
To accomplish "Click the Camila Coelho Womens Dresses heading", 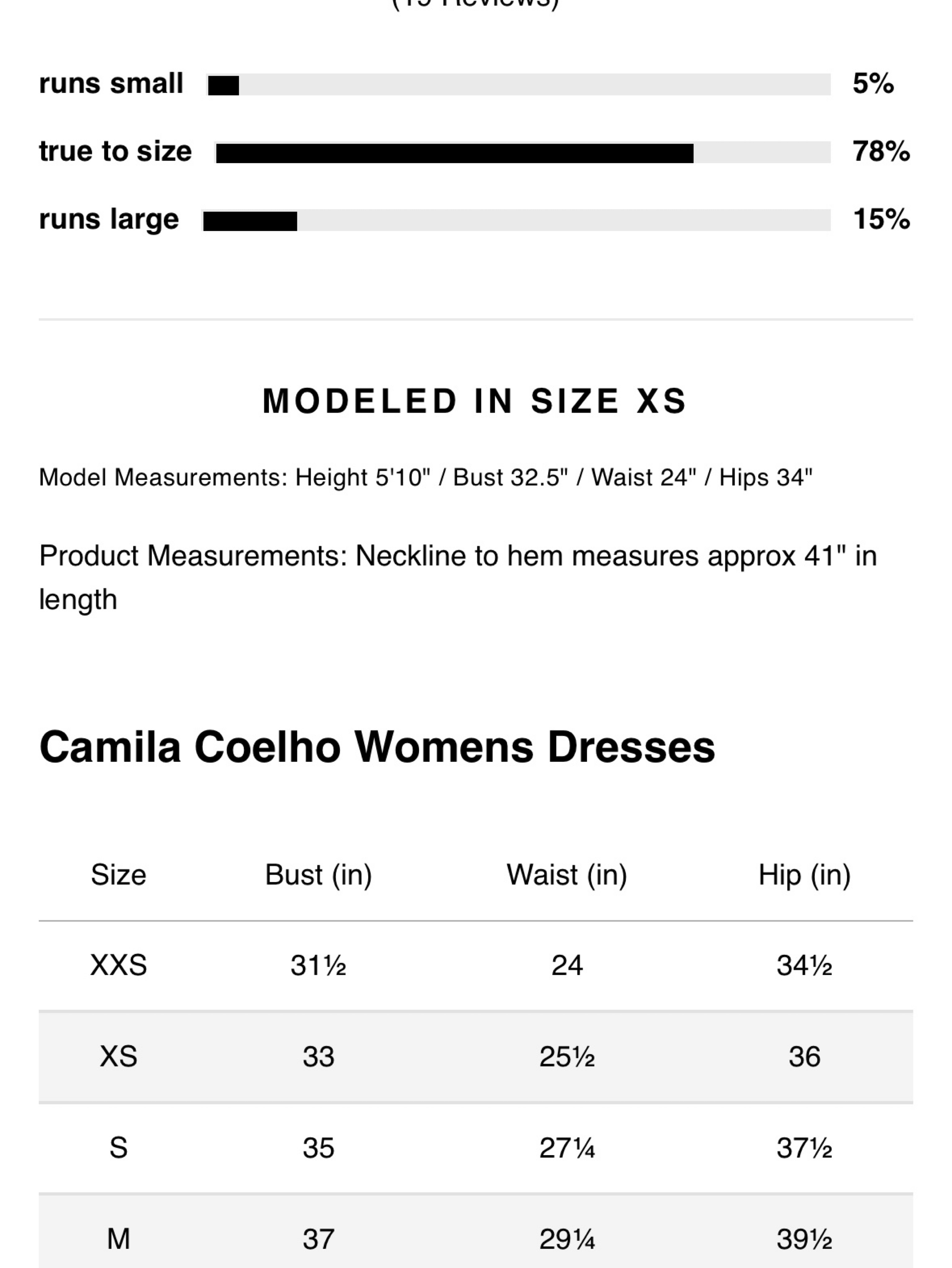I will (377, 747).
